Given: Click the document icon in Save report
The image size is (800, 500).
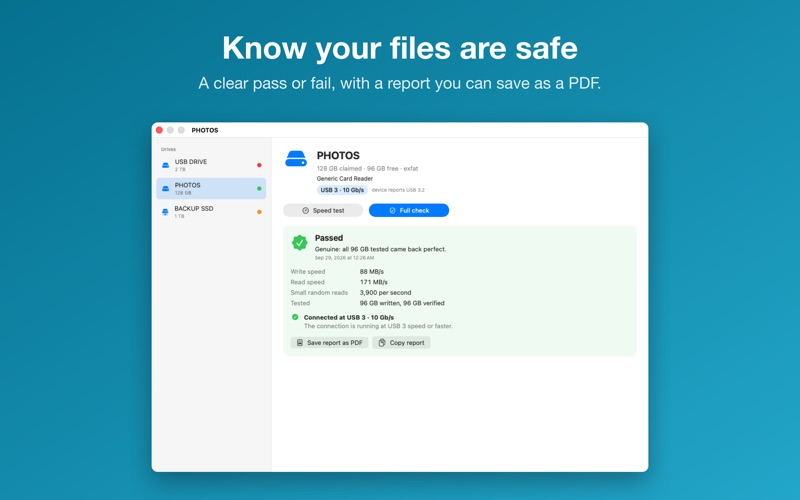Looking at the screenshot, I should point(300,343).
